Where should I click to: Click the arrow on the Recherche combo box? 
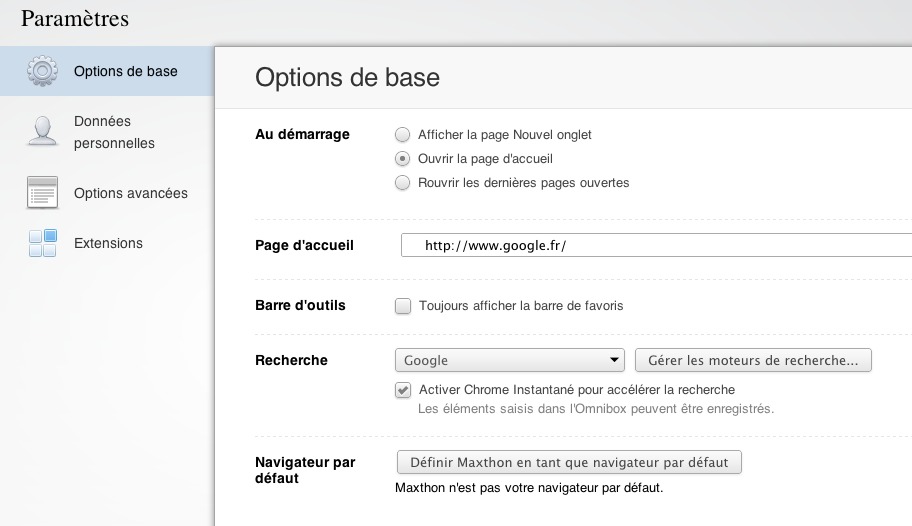(x=614, y=360)
